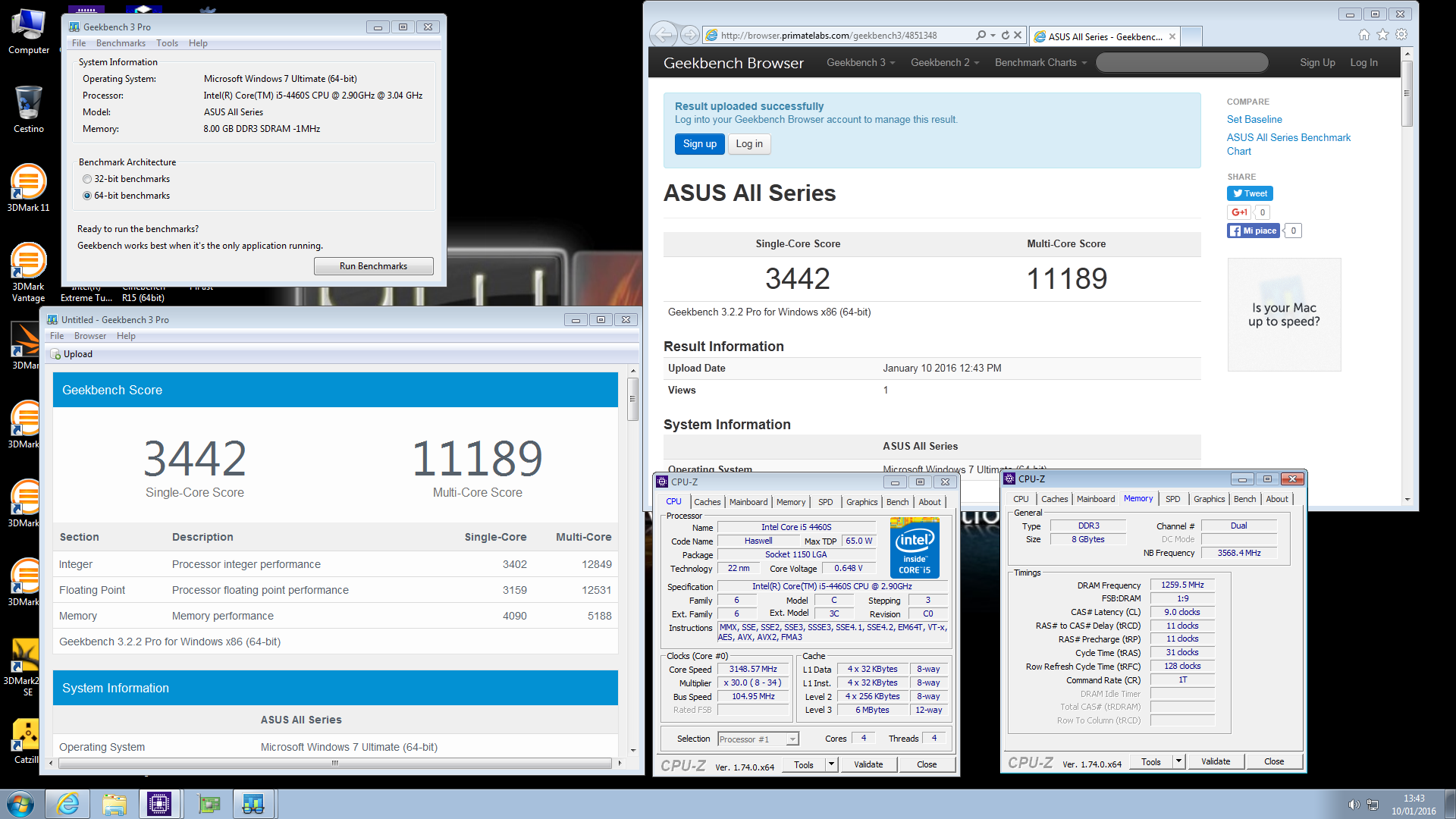Click the Google +1 share button

pyautogui.click(x=1239, y=212)
